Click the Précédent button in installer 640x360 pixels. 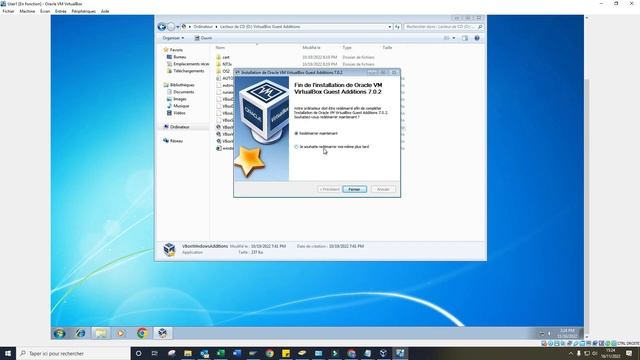coord(329,189)
